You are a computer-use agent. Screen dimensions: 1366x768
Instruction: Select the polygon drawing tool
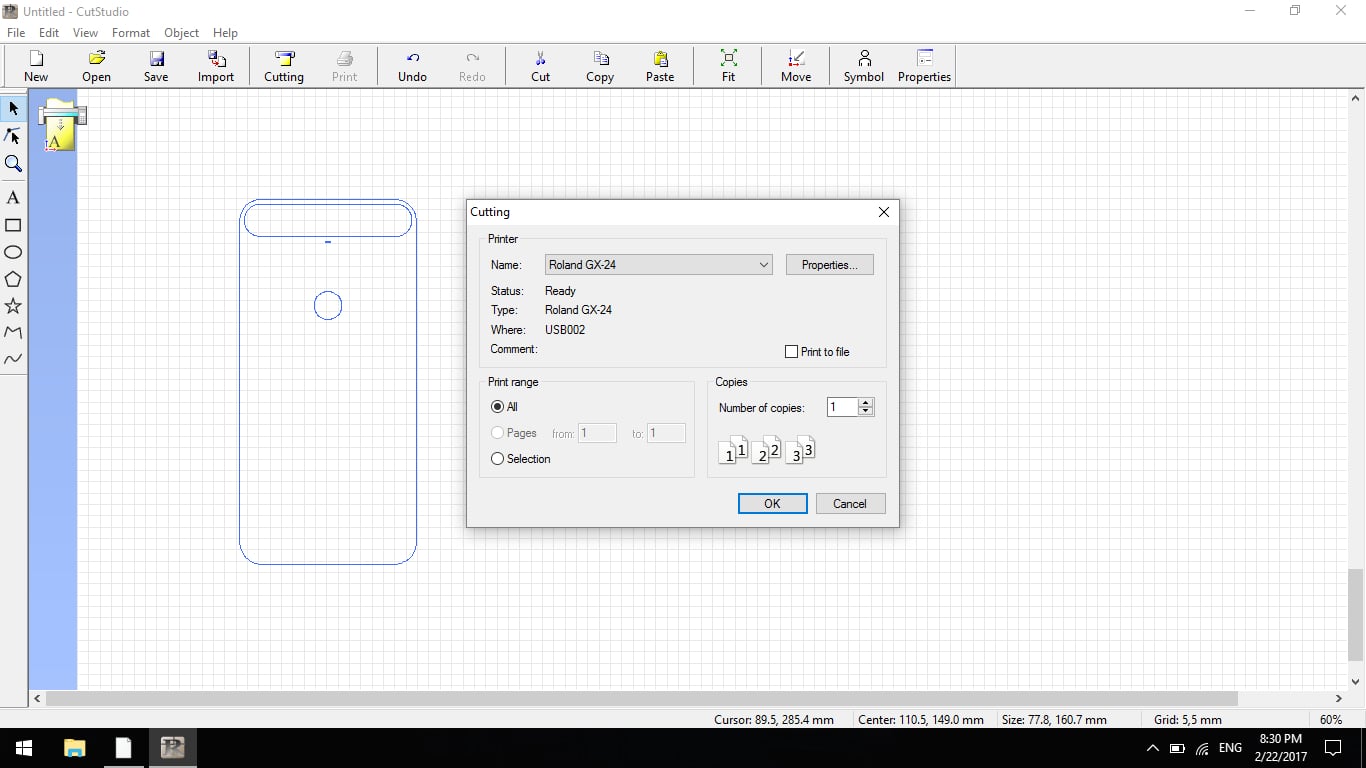(x=13, y=279)
